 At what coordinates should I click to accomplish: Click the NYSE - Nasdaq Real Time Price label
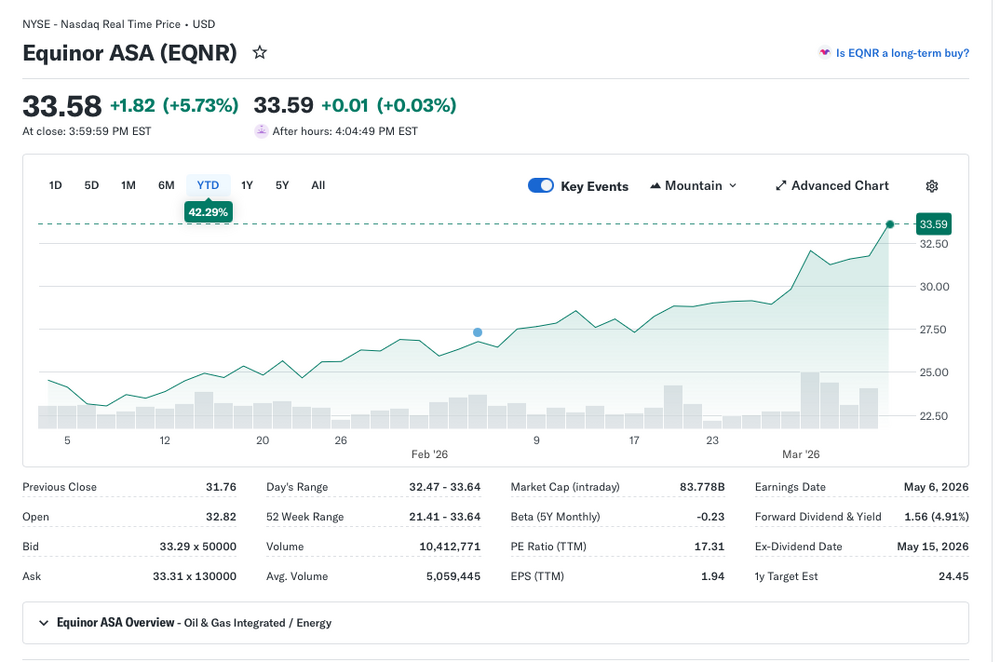[x=101, y=24]
